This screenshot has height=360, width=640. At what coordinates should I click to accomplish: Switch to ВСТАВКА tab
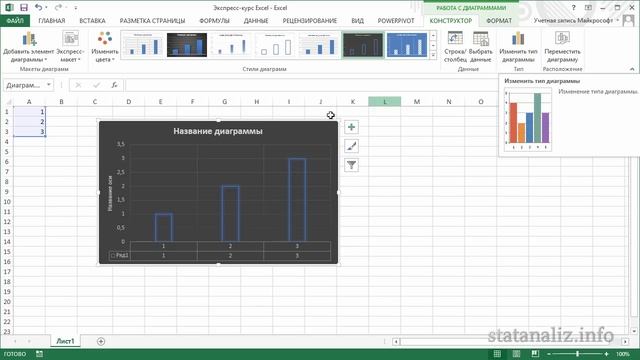tap(92, 20)
